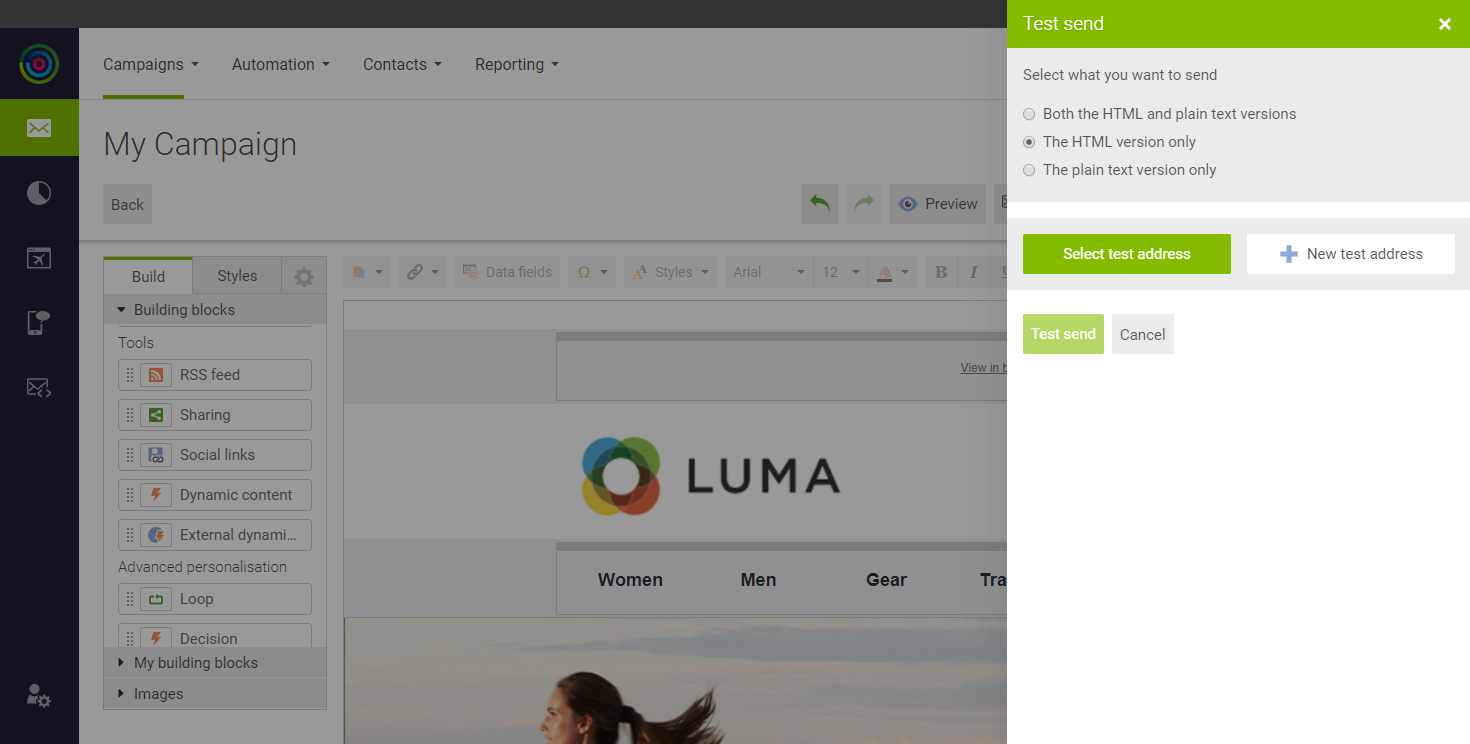Viewport: 1470px width, 744px height.
Task: Click the My Campaign title text
Action: tap(200, 144)
